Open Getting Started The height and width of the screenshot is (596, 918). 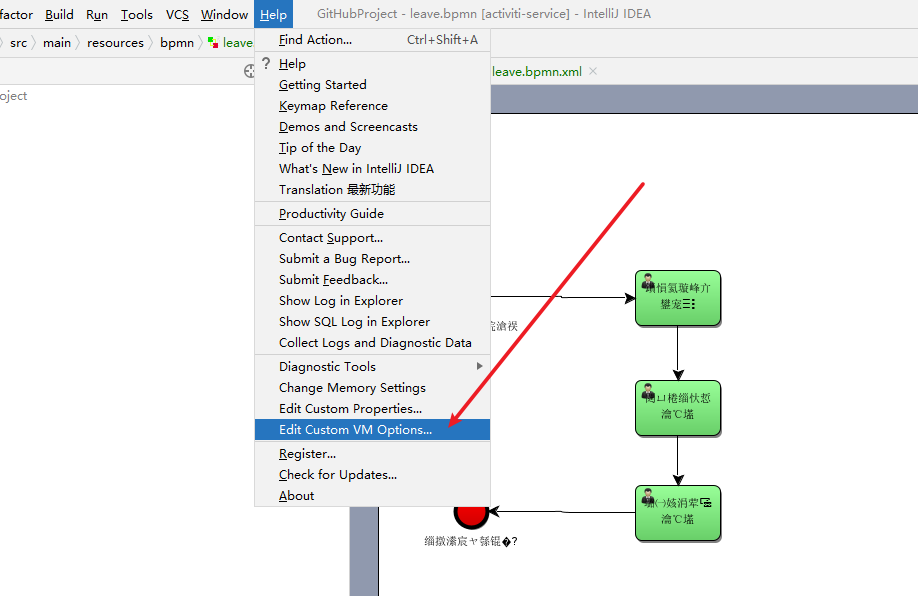pyautogui.click(x=372, y=85)
